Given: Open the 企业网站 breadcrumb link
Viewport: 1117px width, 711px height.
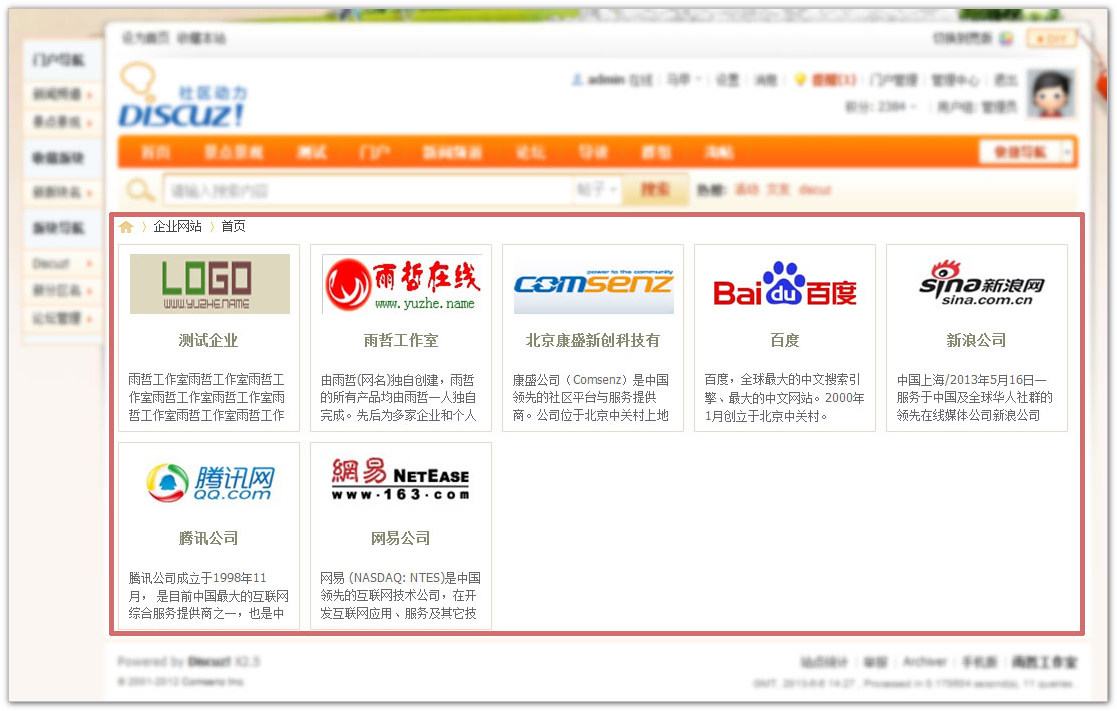Looking at the screenshot, I should click(177, 227).
